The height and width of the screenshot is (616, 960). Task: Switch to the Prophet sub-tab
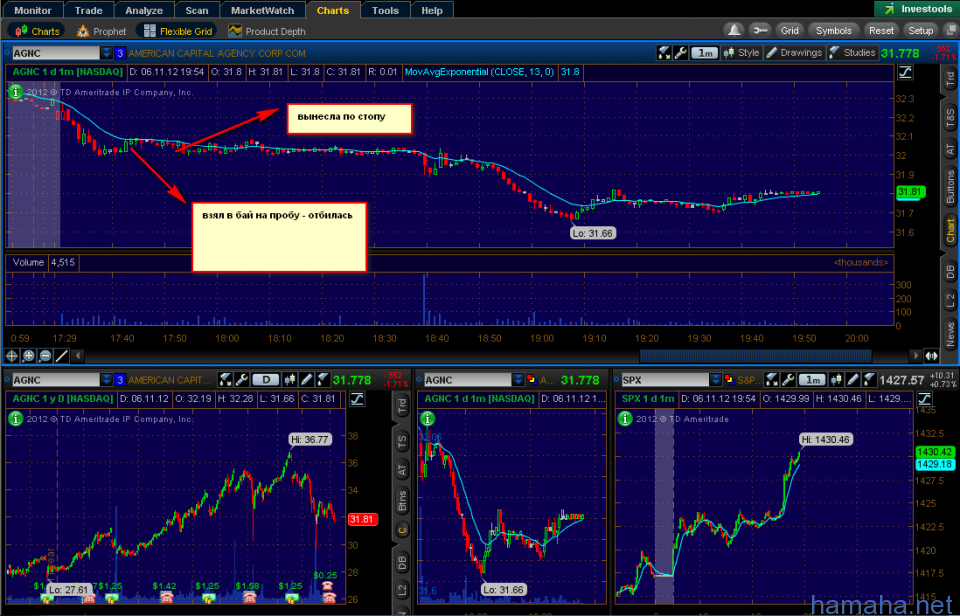(x=101, y=31)
